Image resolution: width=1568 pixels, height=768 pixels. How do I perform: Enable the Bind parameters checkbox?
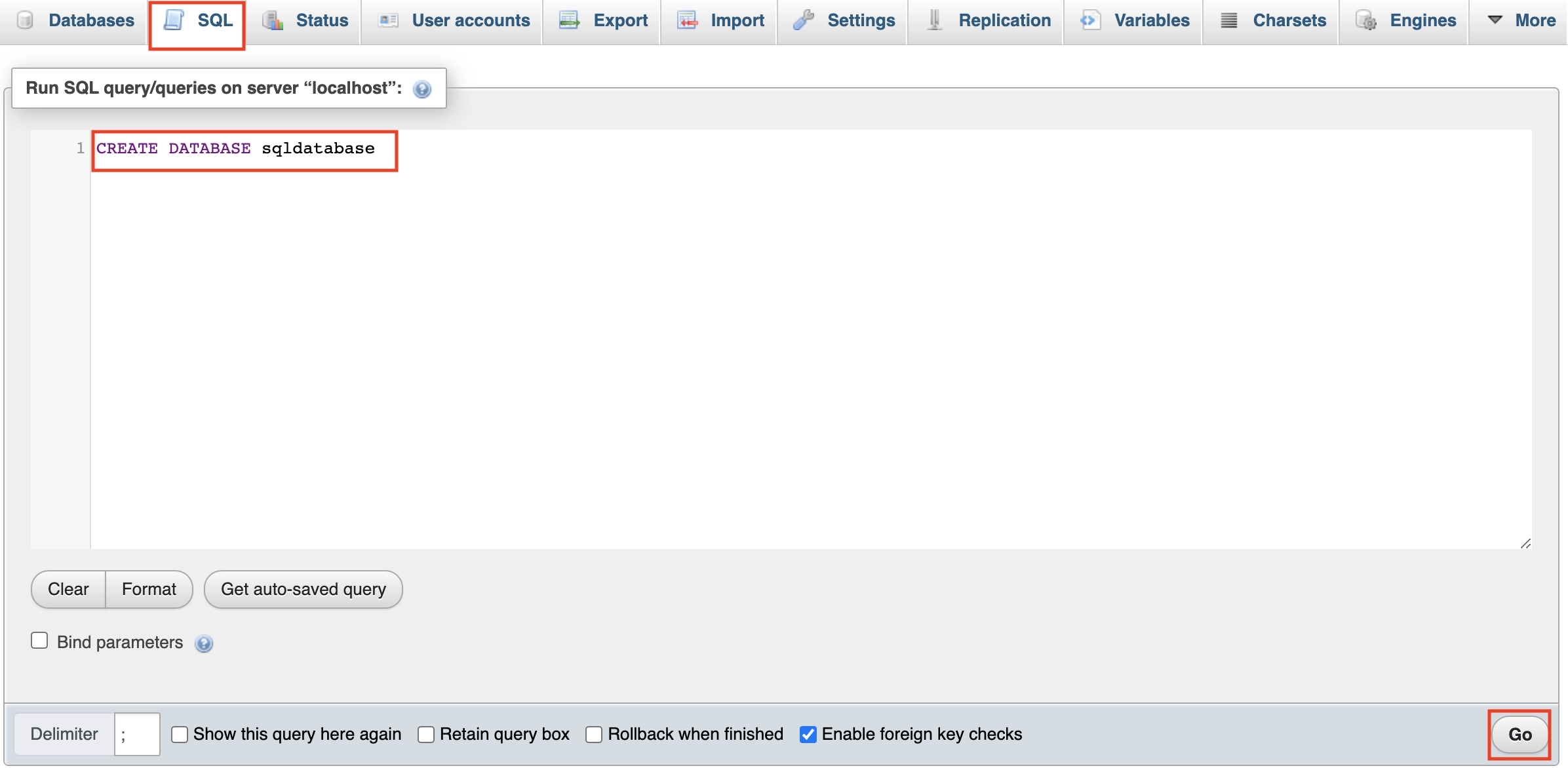click(x=39, y=640)
